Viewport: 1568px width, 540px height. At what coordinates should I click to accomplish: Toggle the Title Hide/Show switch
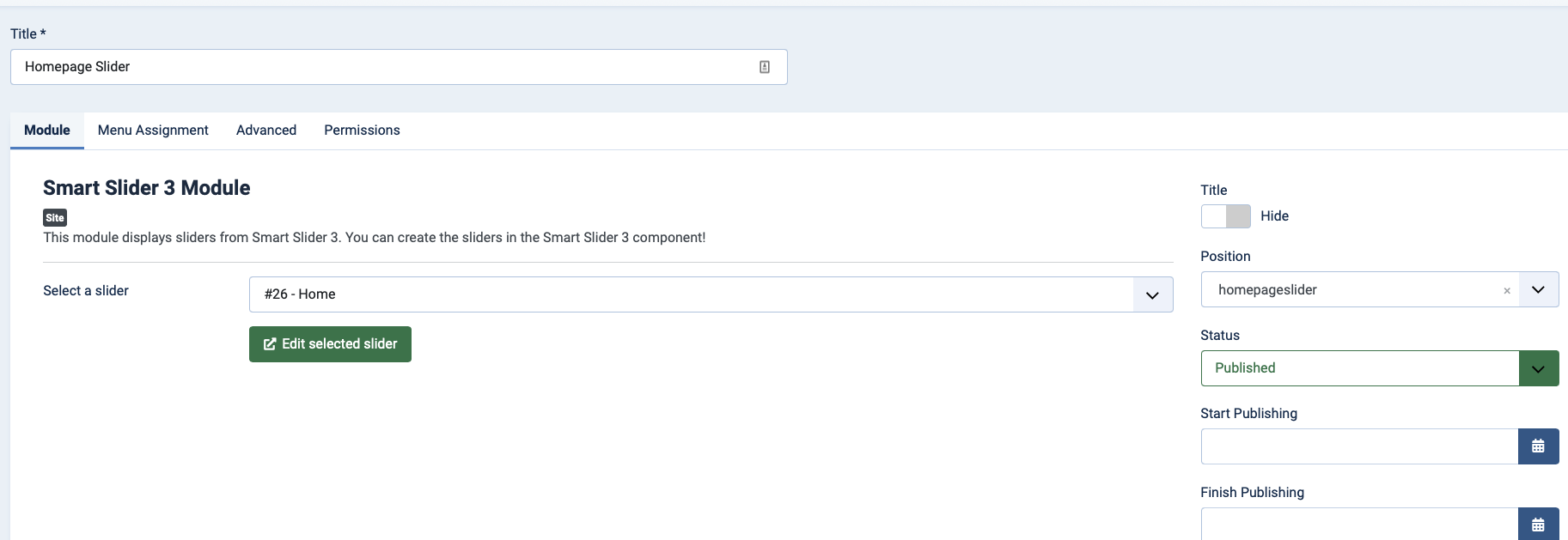[x=1225, y=216]
